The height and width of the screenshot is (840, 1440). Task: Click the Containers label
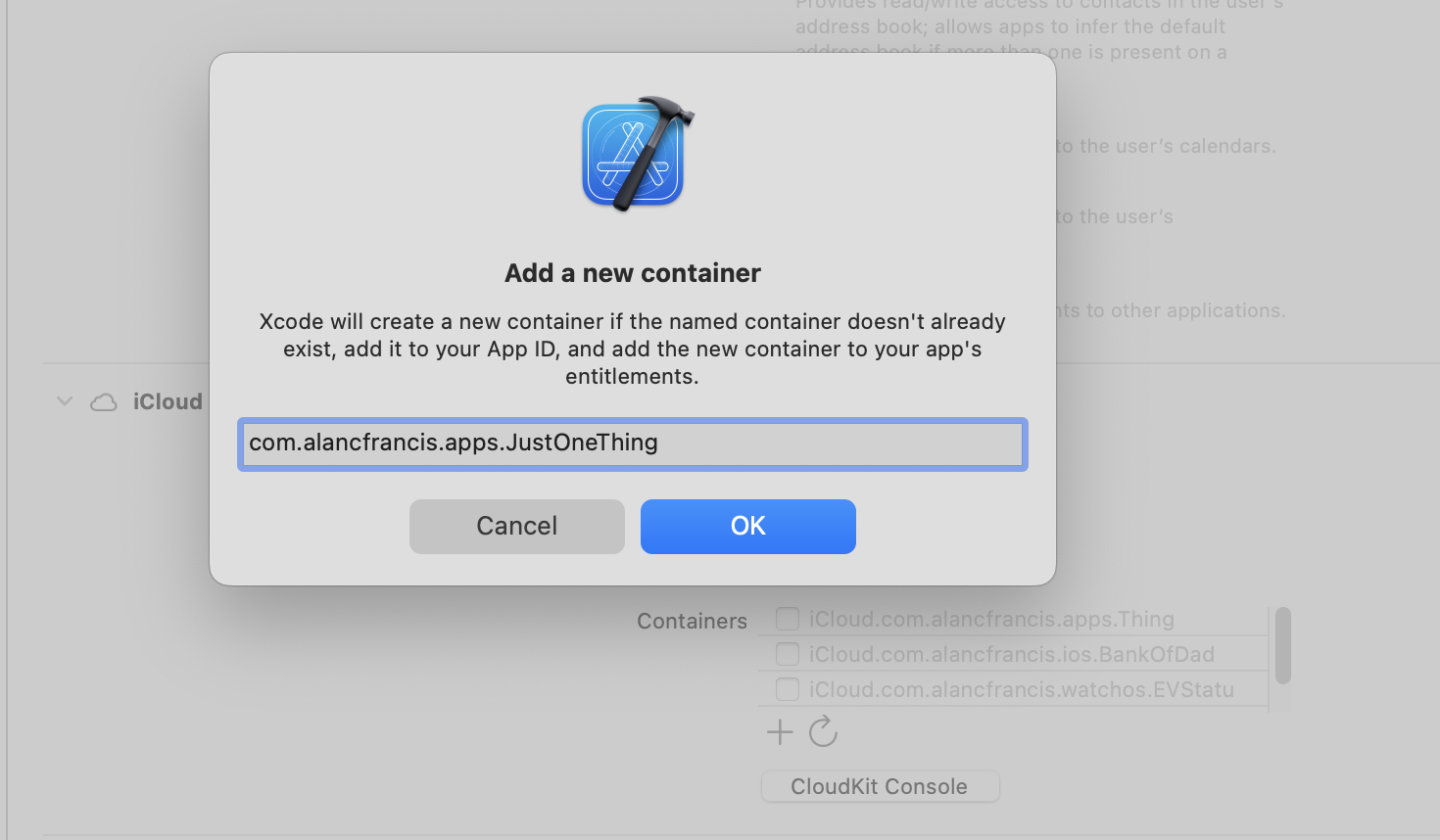click(692, 621)
